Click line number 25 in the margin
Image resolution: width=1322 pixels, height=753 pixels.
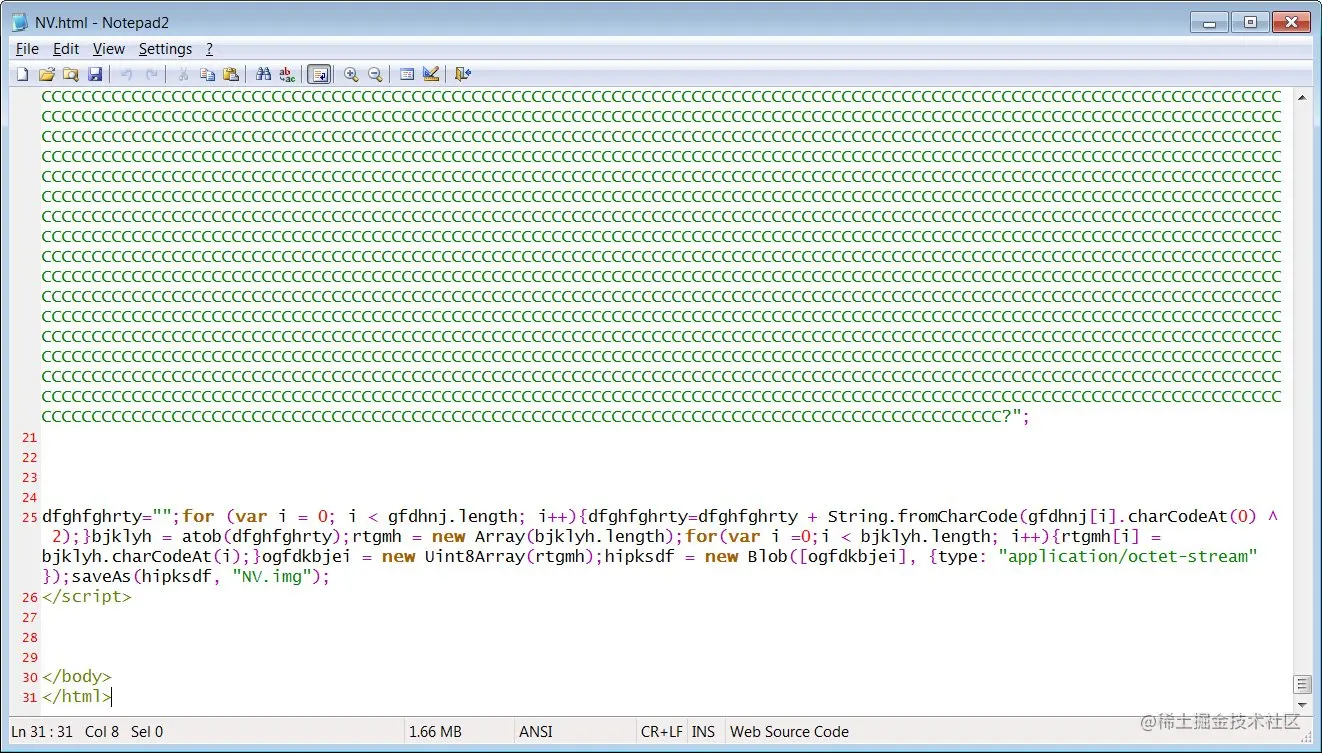click(29, 517)
